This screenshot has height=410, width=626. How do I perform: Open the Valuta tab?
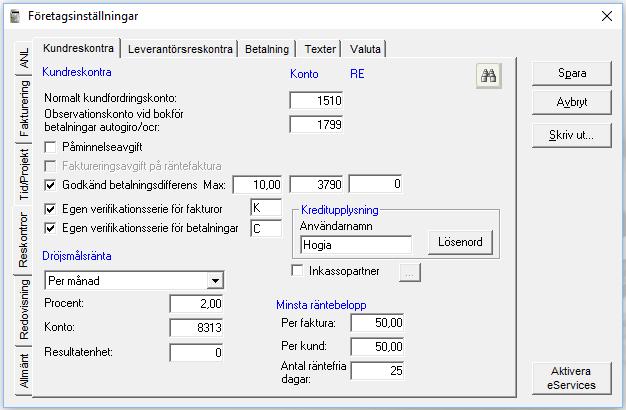[365, 49]
